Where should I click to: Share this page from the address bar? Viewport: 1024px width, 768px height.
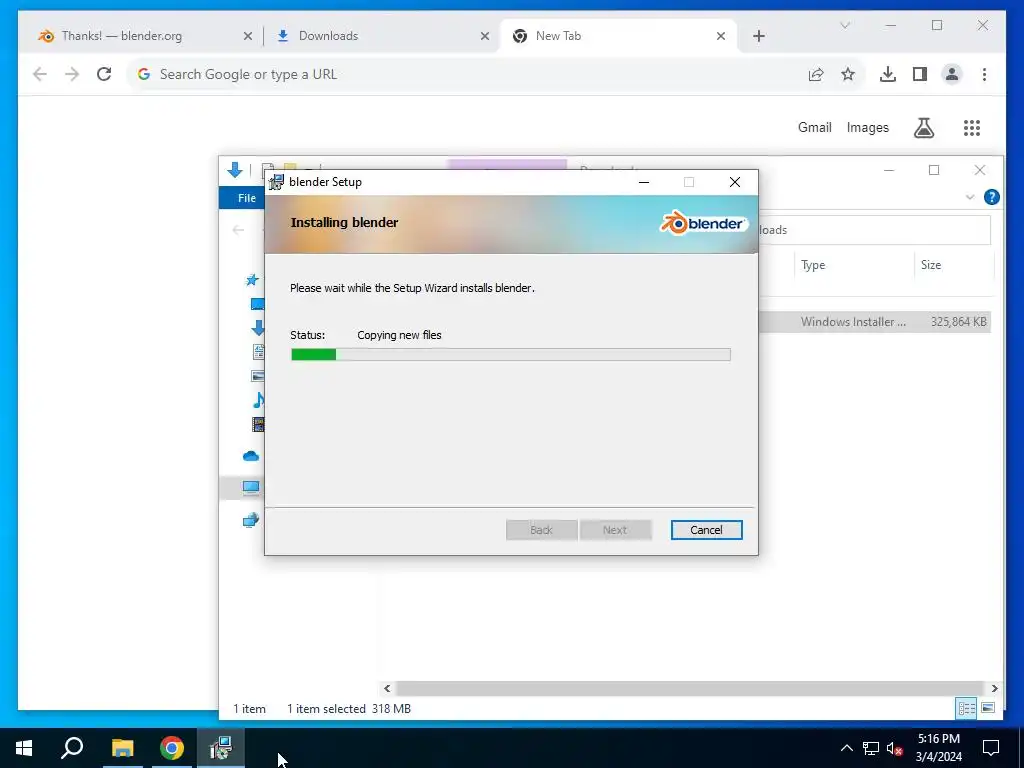[816, 74]
